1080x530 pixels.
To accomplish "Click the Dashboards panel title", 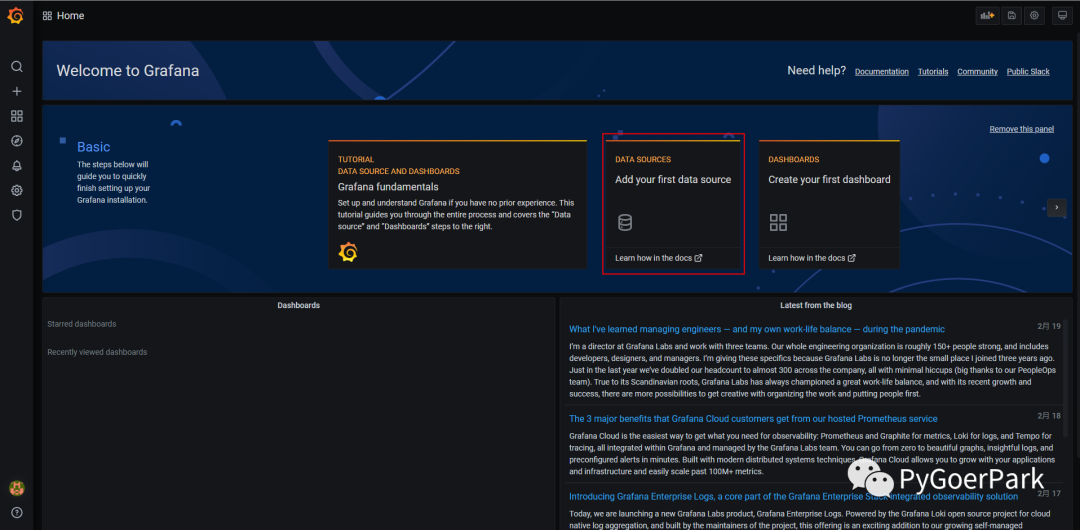I will 298,305.
